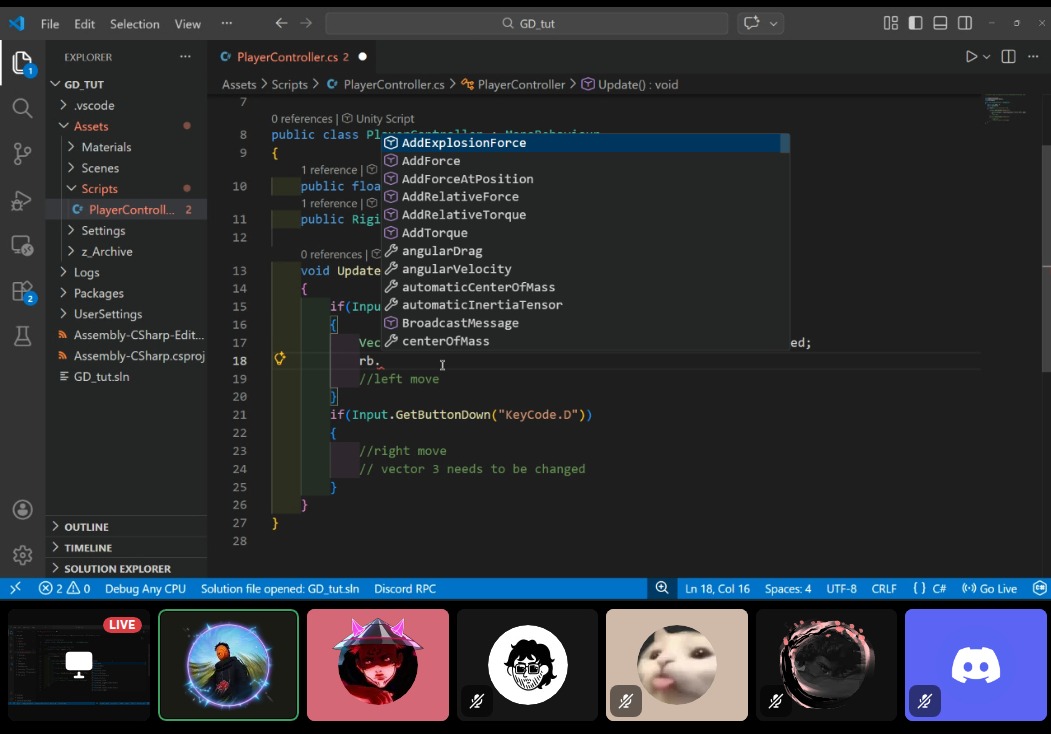This screenshot has width=1051, height=734.
Task: Open the Manage gear icon
Action: pos(22,555)
